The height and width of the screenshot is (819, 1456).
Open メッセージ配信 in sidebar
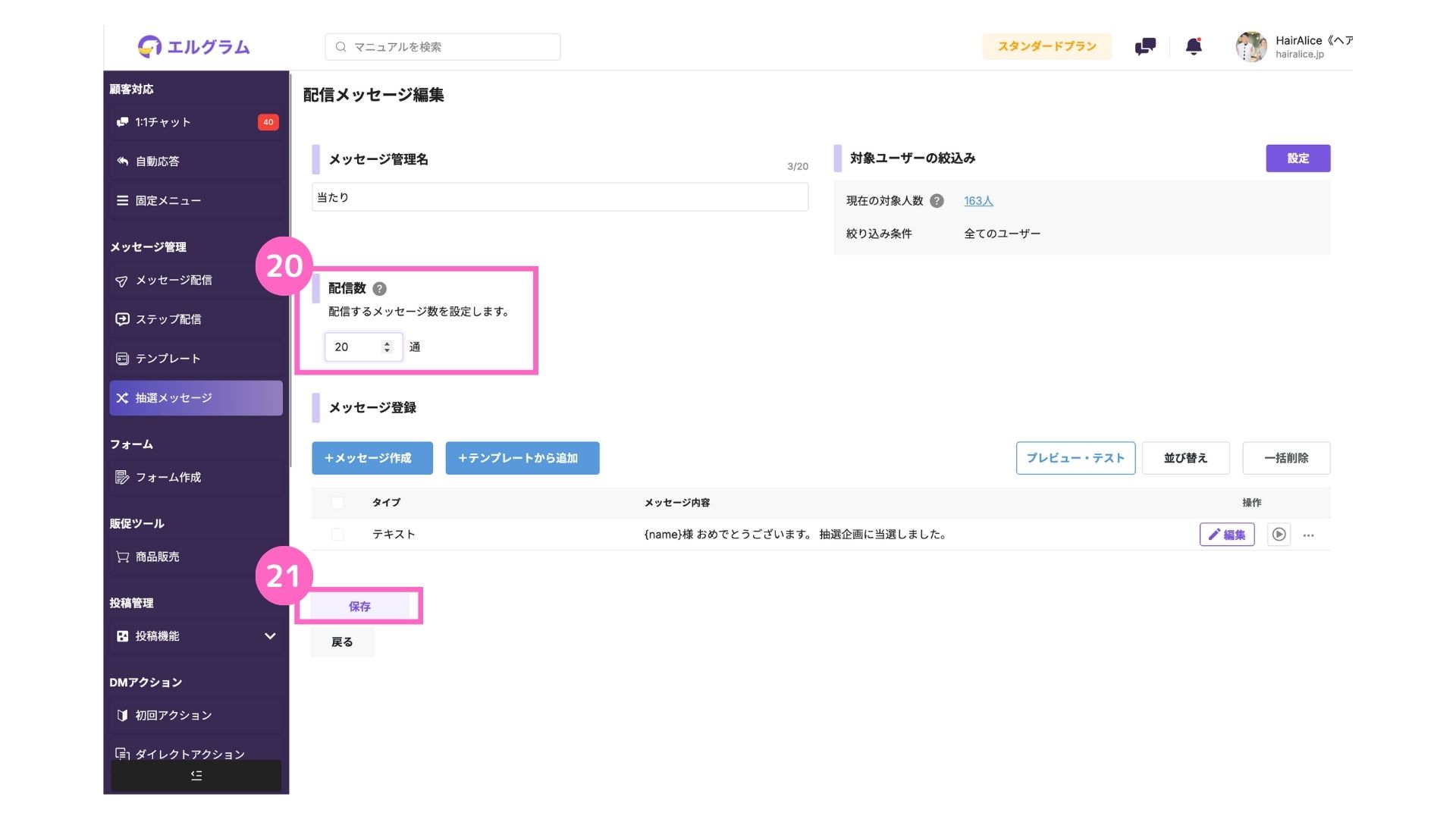196,281
